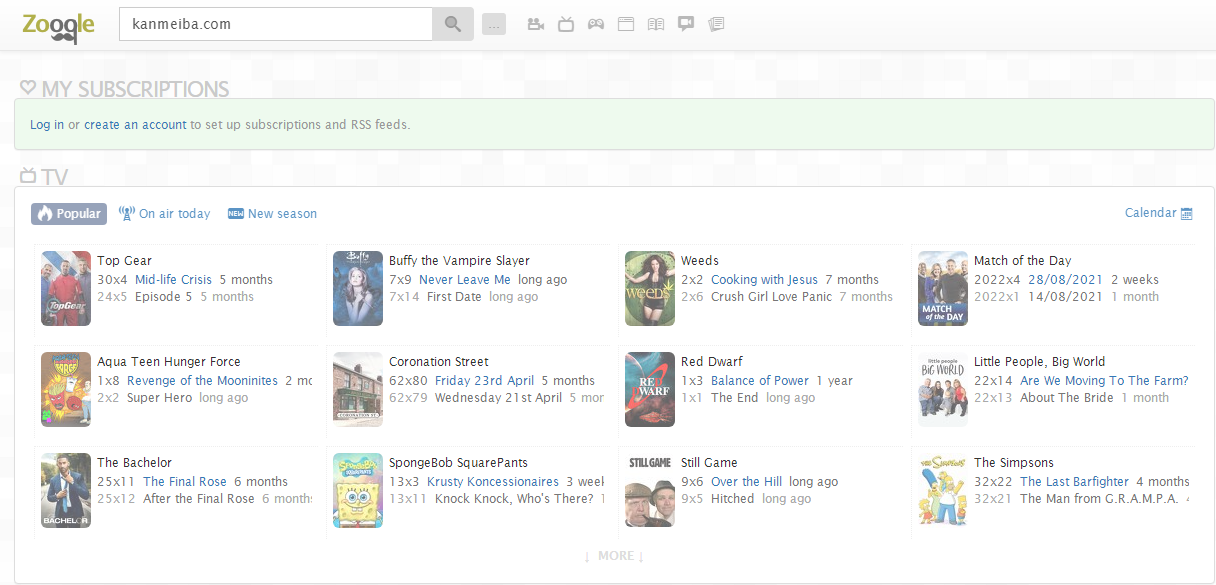Viewport: 1216px width, 585px height.
Task: Click Super Hero under Aqua Teen
Action: point(159,398)
